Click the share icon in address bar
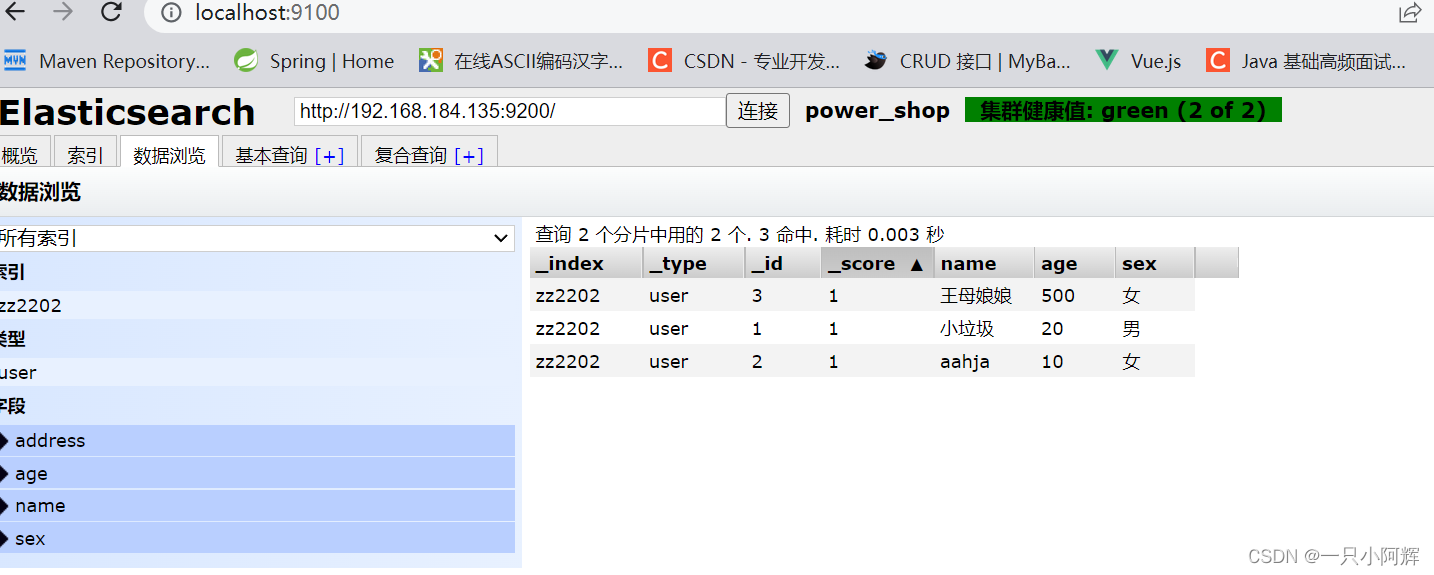The height and width of the screenshot is (575, 1434). tap(1410, 13)
